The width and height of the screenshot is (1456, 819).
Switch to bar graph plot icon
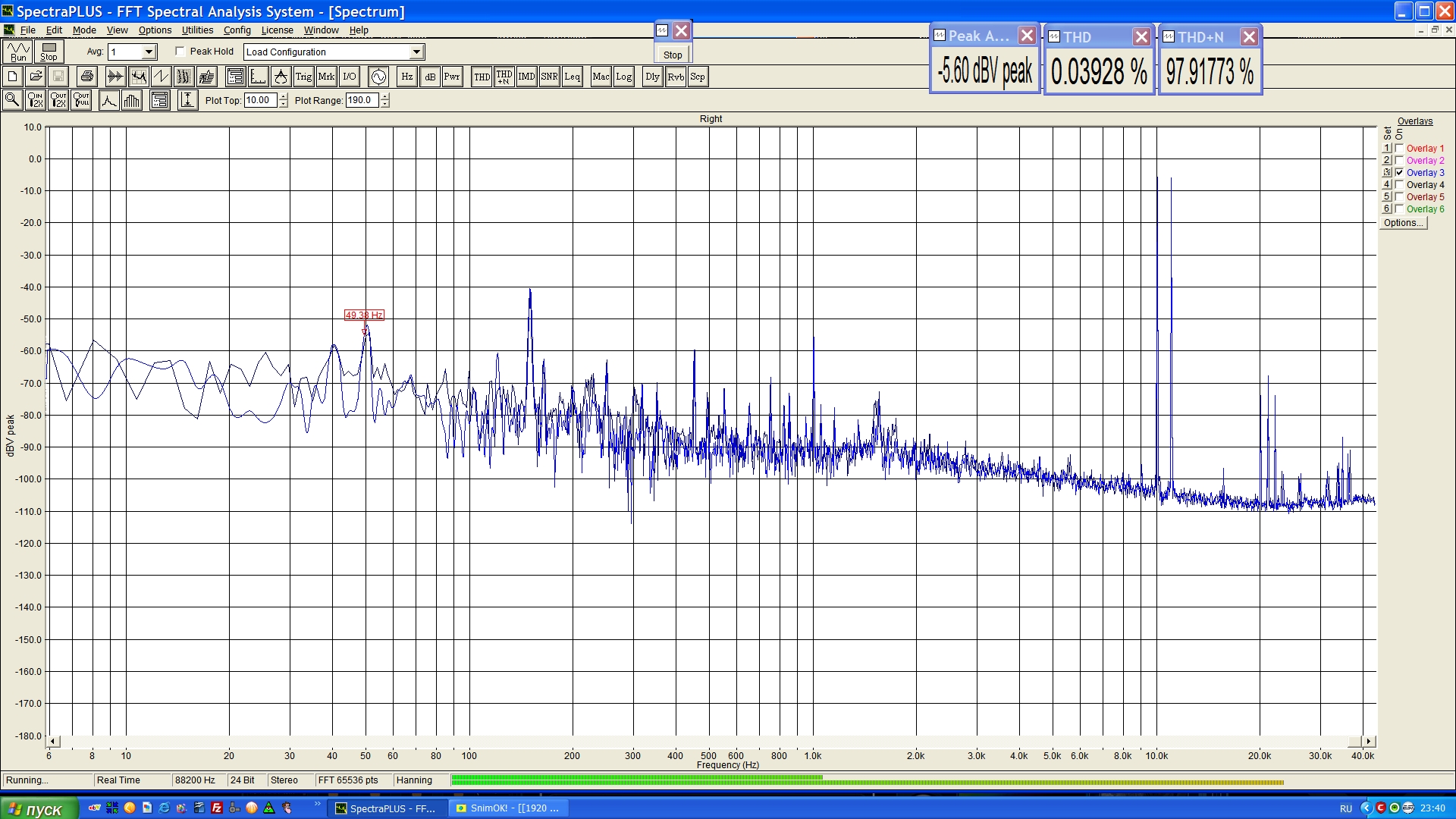(132, 100)
